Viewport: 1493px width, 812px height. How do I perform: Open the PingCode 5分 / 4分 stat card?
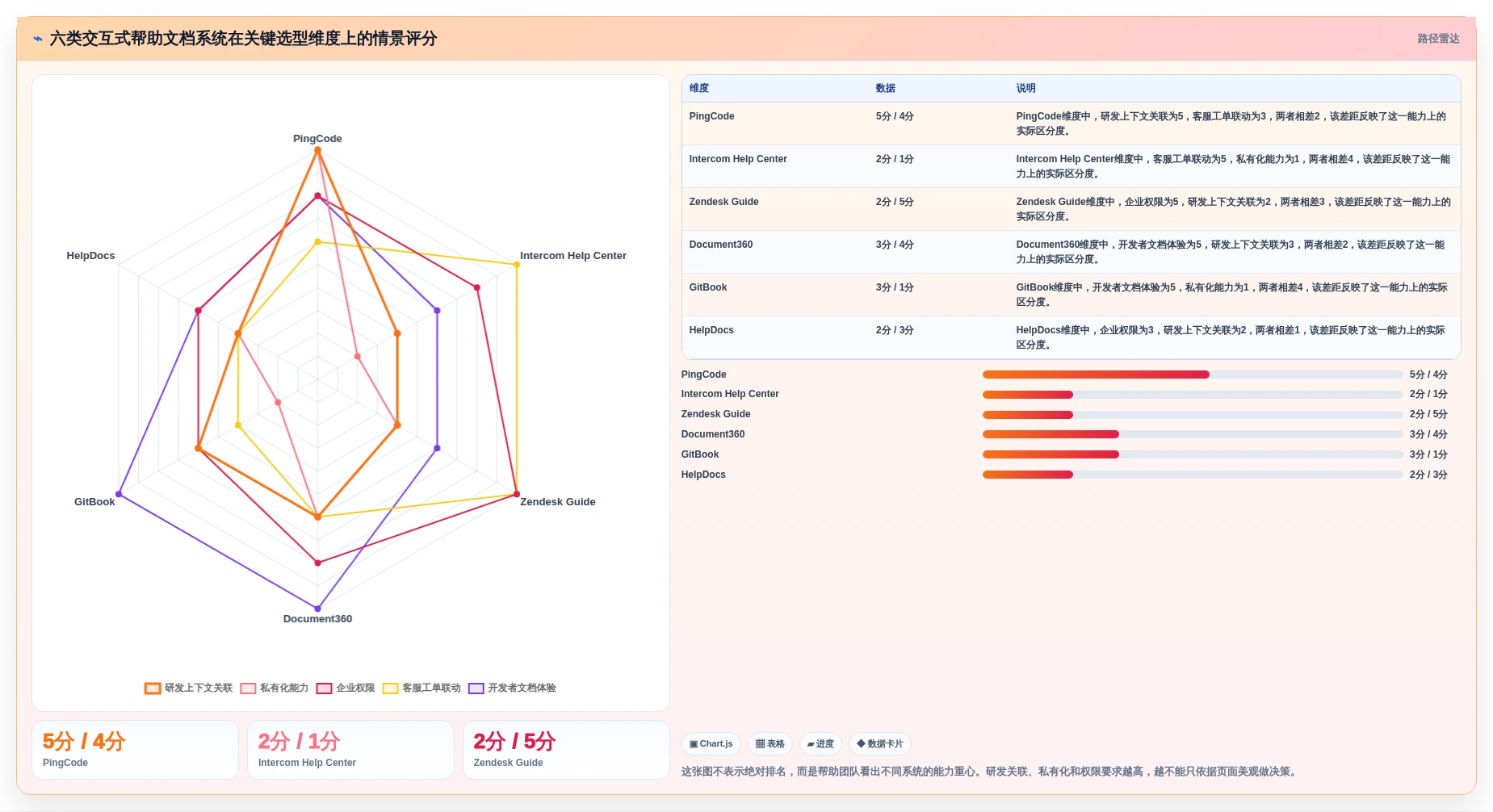click(135, 750)
